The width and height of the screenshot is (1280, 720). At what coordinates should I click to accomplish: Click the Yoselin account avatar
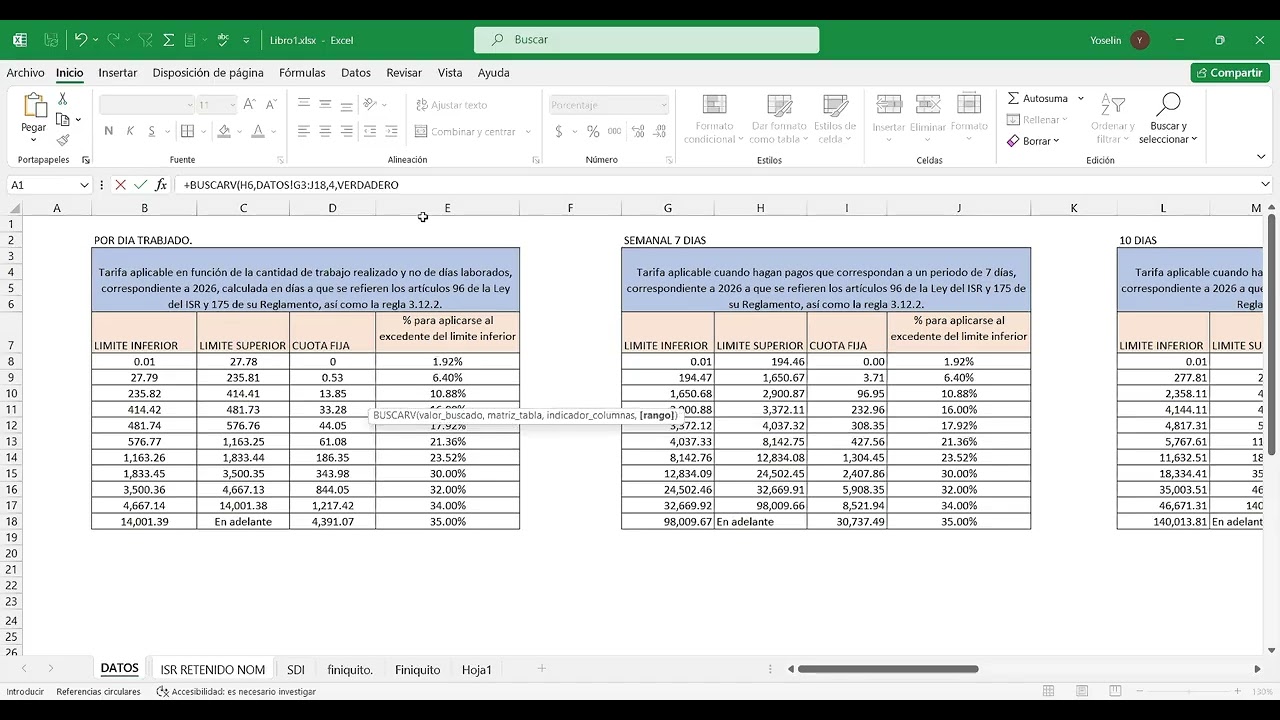click(1140, 40)
